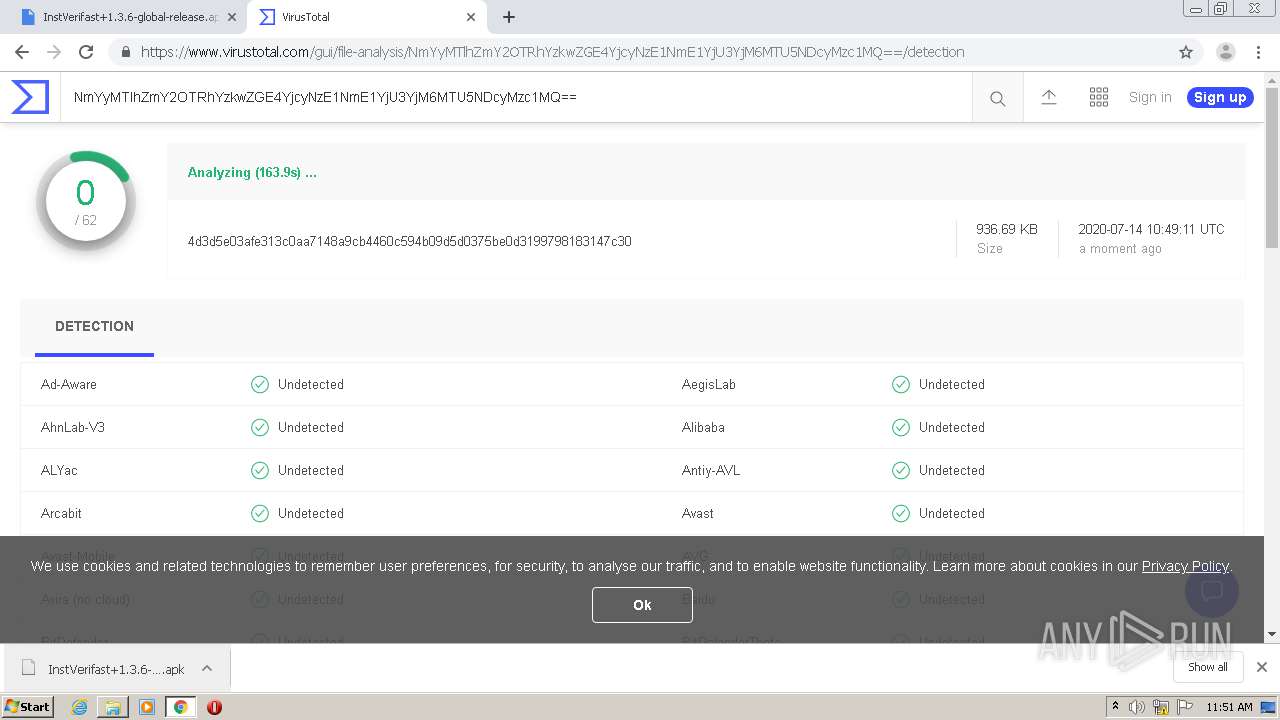Close the VirusTotal tab
This screenshot has width=1280, height=720.
[470, 17]
